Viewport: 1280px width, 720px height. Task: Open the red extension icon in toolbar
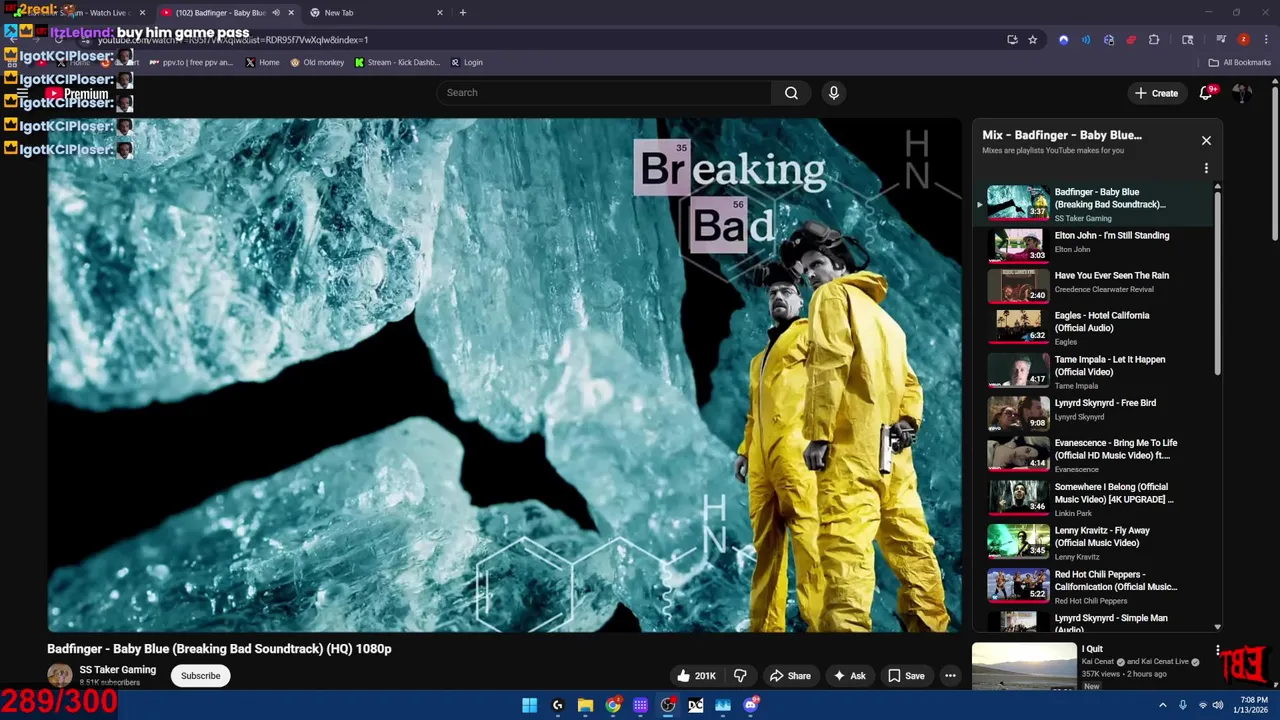pyautogui.click(x=1131, y=40)
